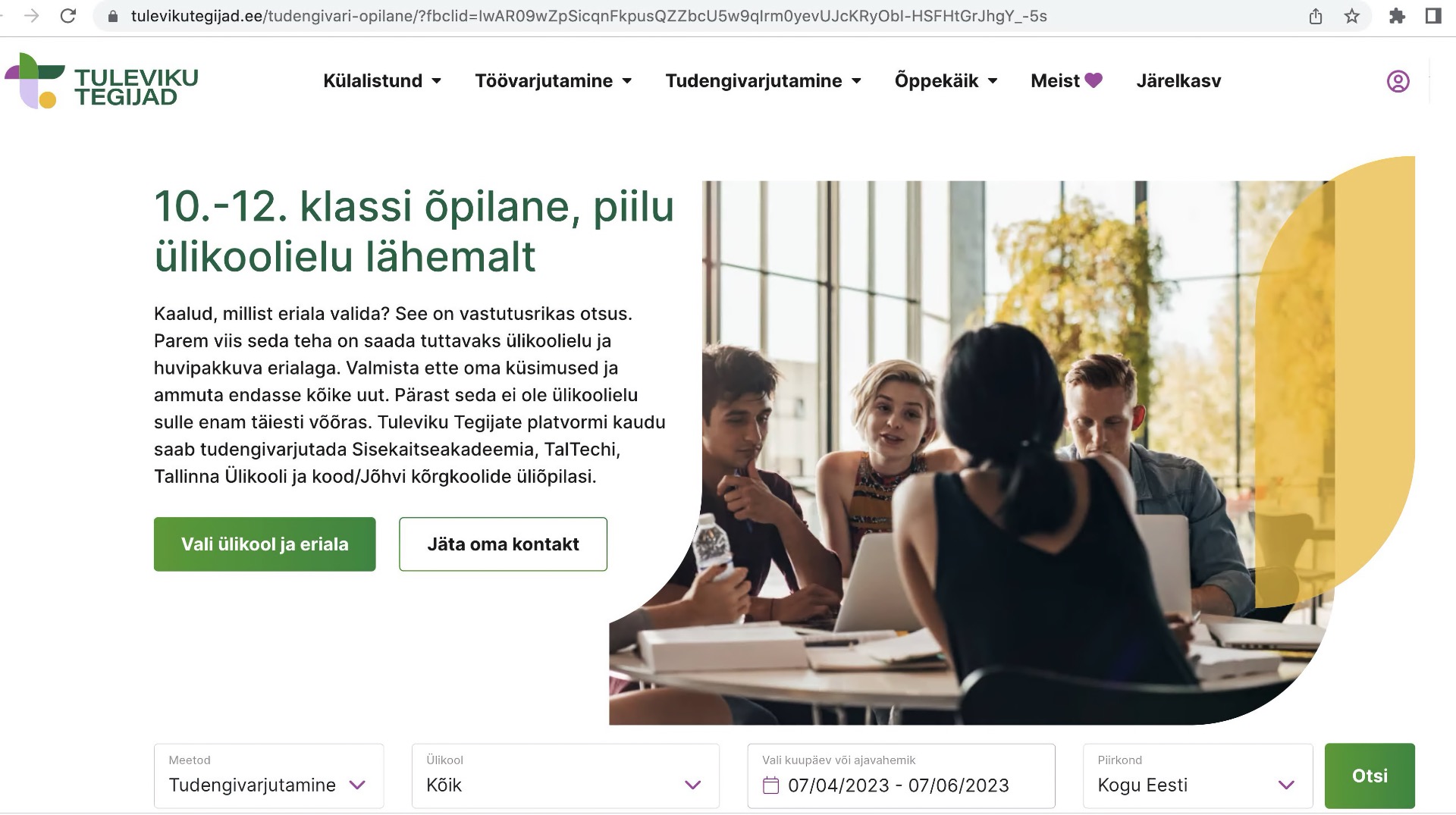Screen dimensions: 1456x815
Task: Open browser extensions puzzle icon
Action: click(x=1397, y=16)
